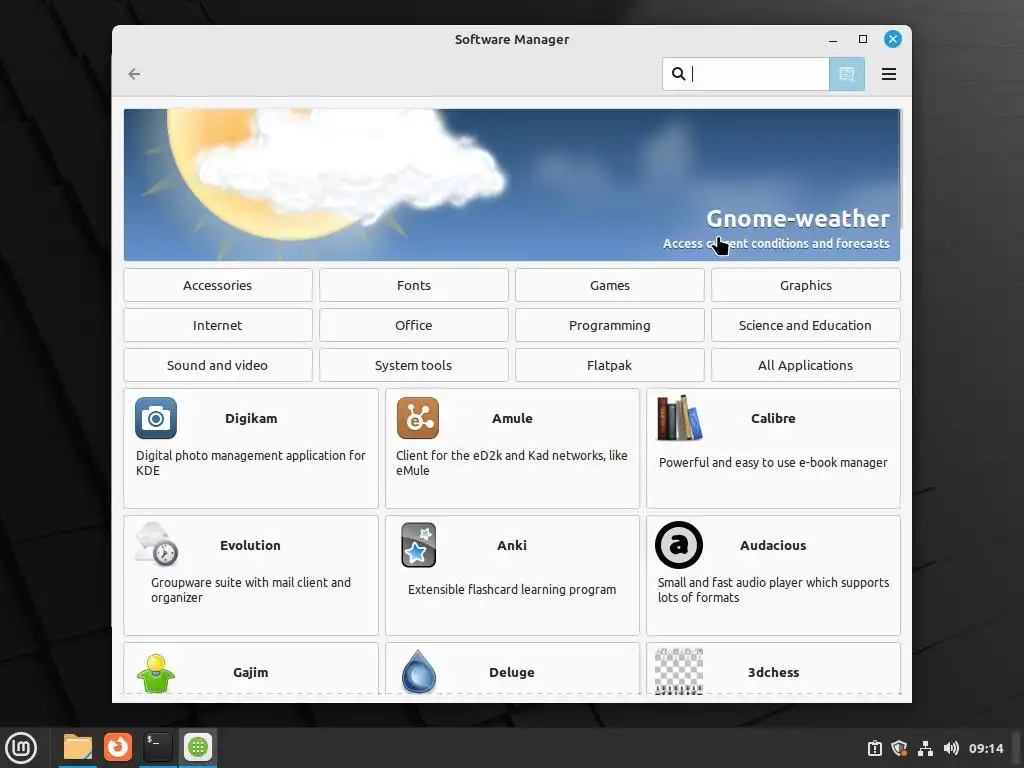
Task: Select the Anki title text
Action: (x=512, y=545)
